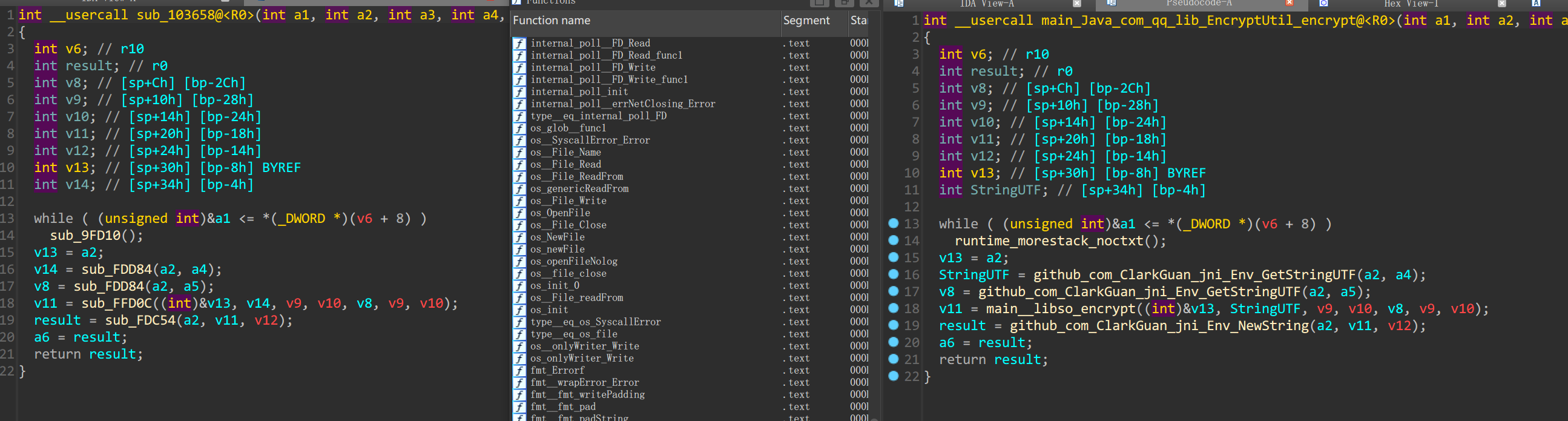Click function icon beside os_NewFile

pos(519,237)
